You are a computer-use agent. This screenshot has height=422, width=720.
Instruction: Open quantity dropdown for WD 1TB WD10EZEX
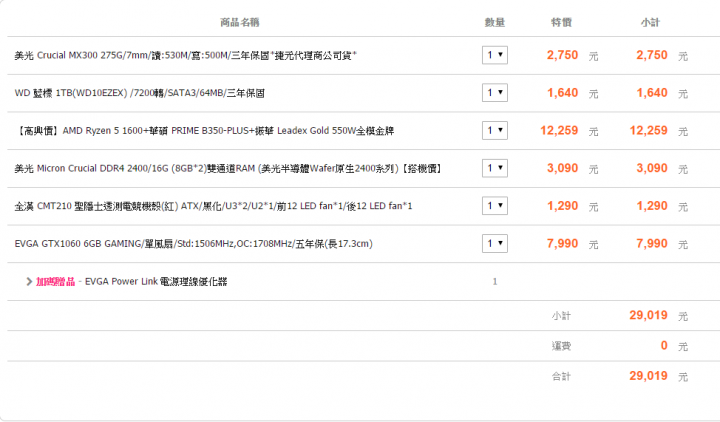point(495,93)
